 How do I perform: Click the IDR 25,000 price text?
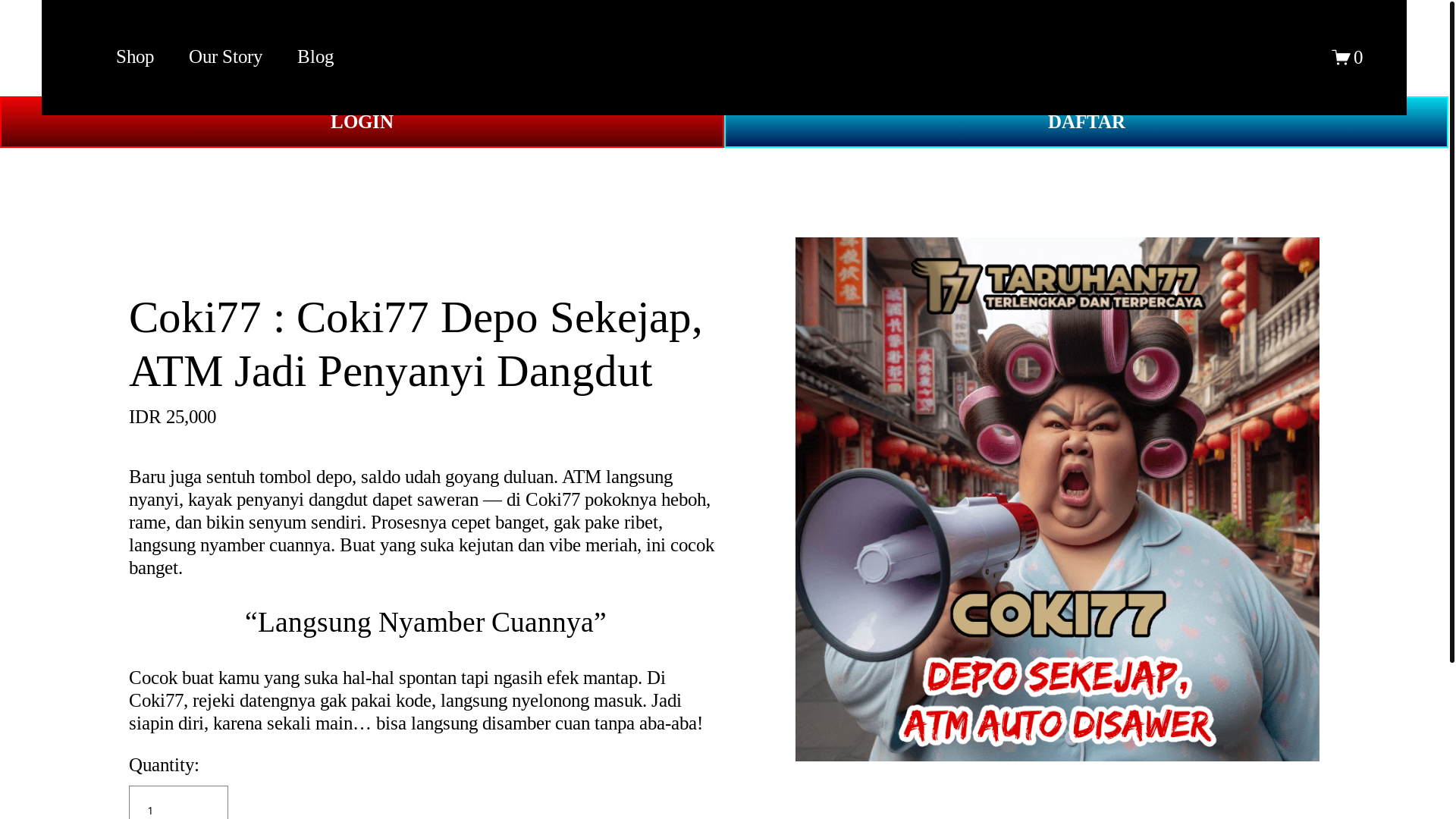[172, 417]
